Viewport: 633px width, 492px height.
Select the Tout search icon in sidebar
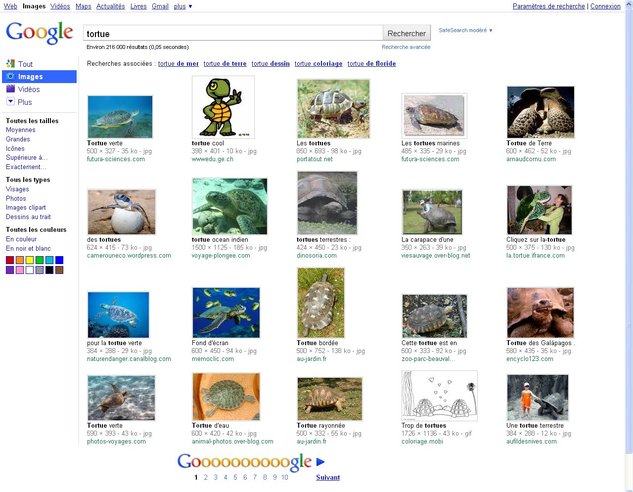pyautogui.click(x=11, y=64)
